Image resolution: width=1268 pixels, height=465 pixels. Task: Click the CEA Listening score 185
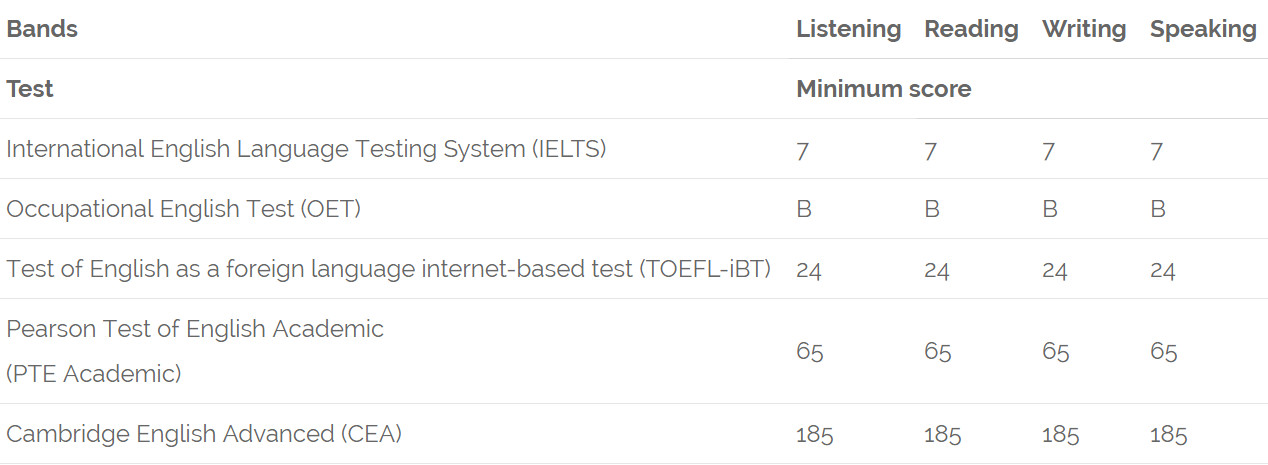(815, 435)
